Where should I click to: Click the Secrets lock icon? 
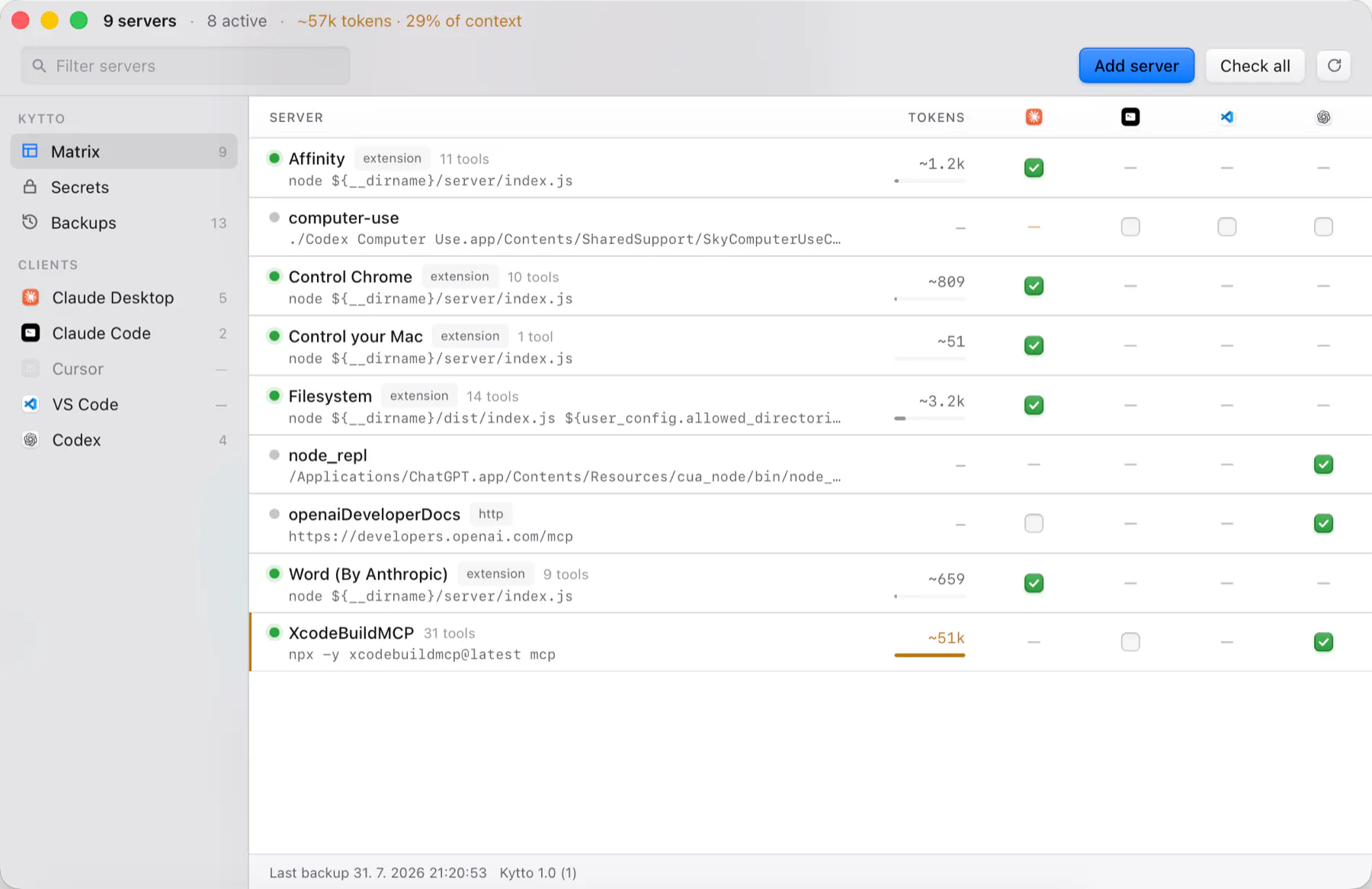click(30, 187)
